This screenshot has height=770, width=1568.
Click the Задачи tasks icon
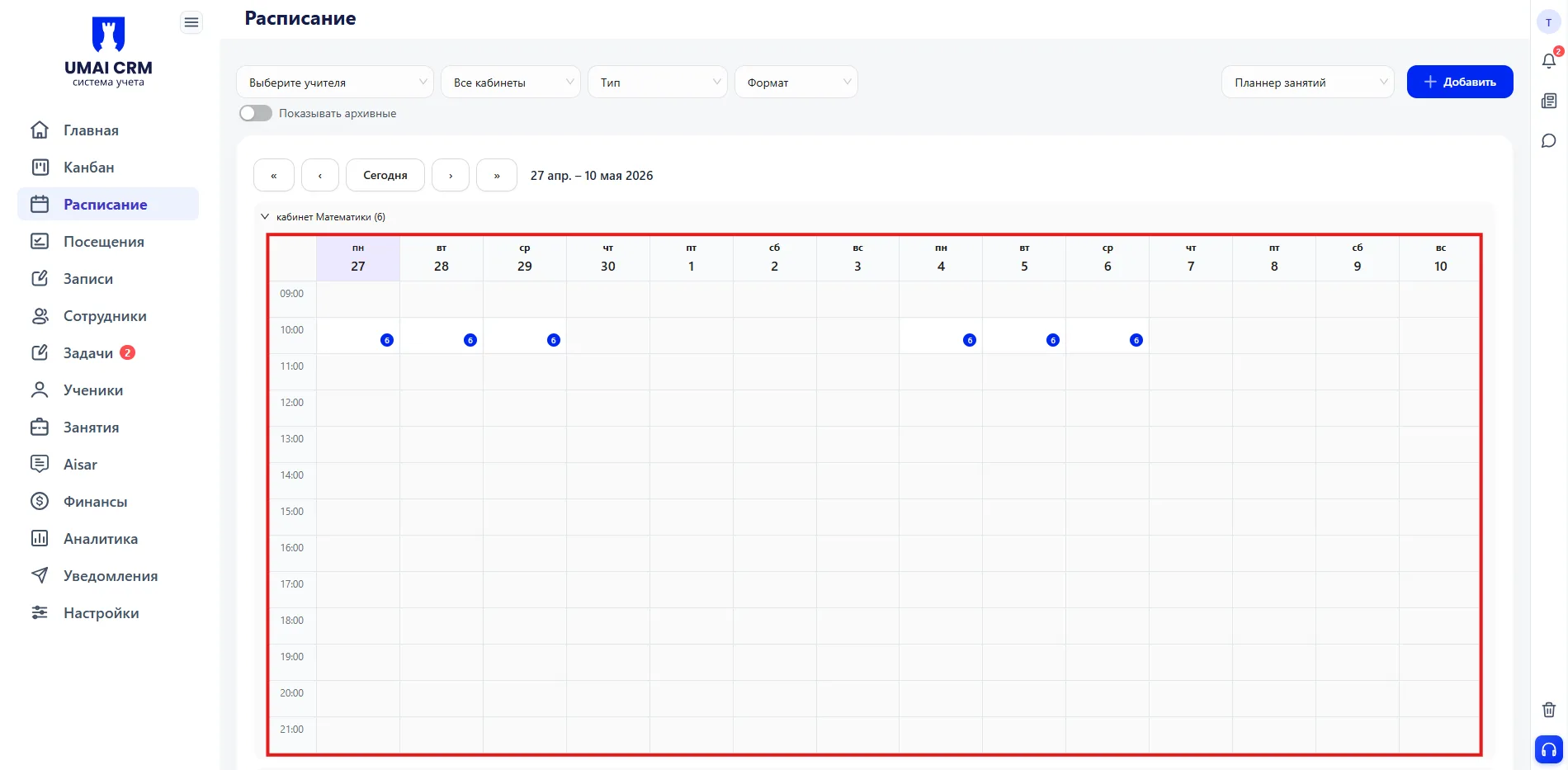coord(40,352)
